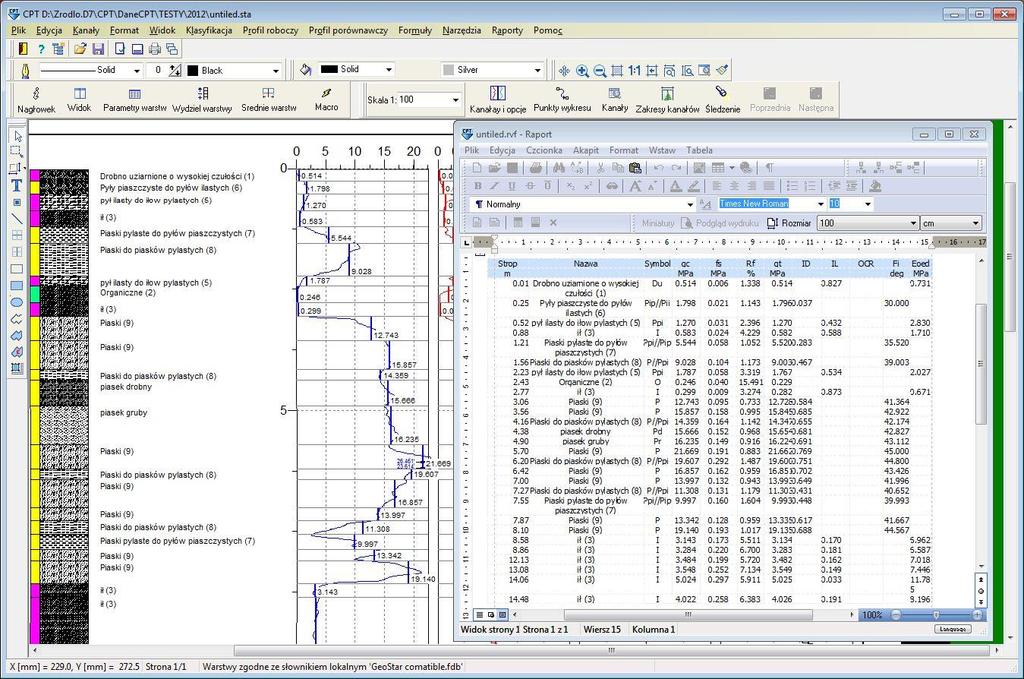The width and height of the screenshot is (1024, 679).
Task: Open Zakresy kanałów tool
Action: (x=667, y=100)
